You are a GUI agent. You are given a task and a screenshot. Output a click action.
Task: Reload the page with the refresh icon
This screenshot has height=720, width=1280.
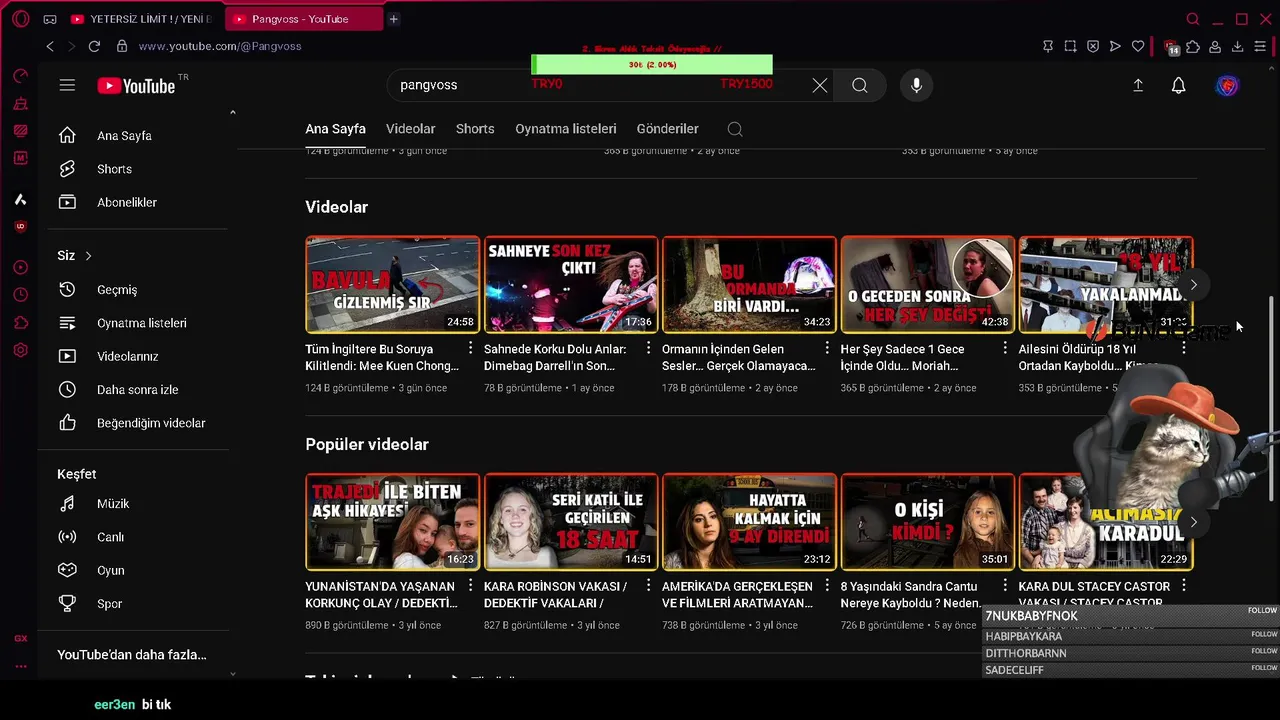point(94,46)
